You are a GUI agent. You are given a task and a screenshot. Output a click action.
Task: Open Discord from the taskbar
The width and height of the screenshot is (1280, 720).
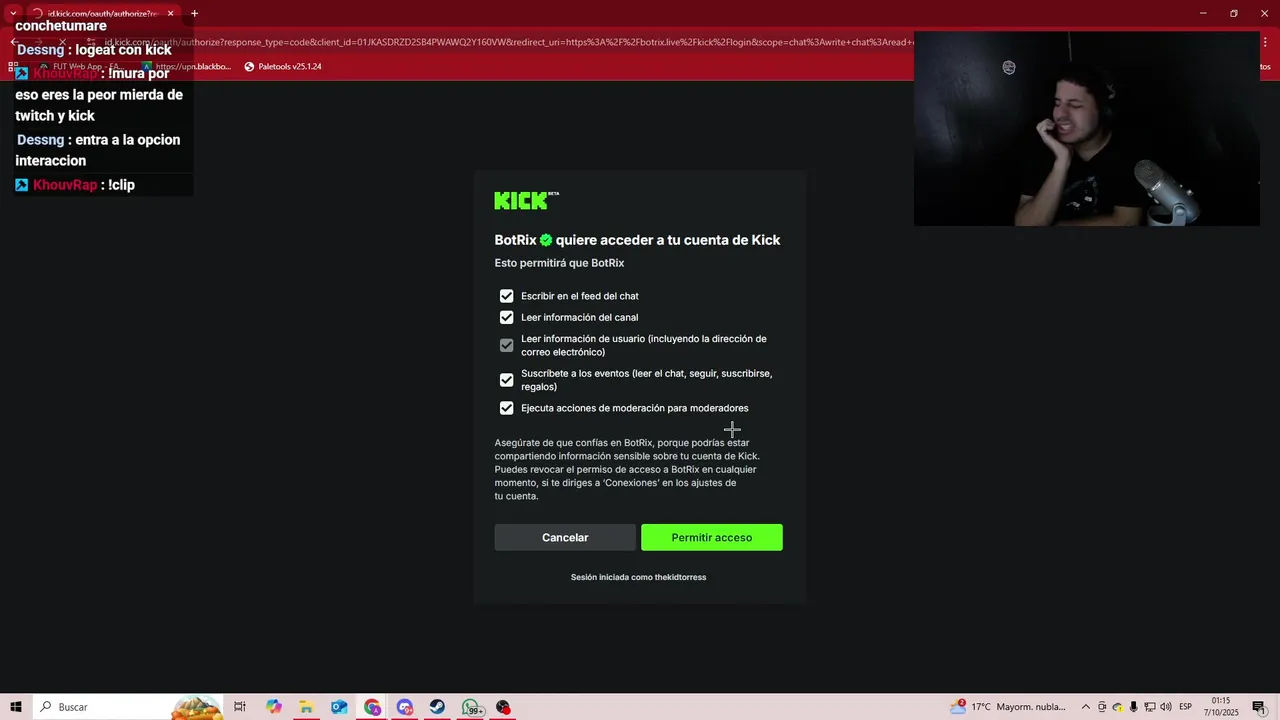(404, 707)
